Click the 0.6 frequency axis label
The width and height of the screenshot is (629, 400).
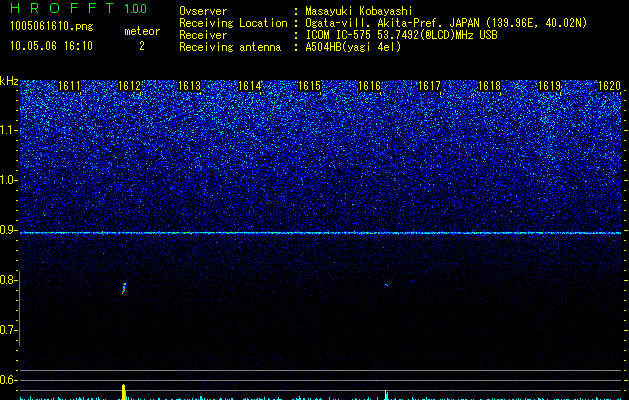coord(9,380)
